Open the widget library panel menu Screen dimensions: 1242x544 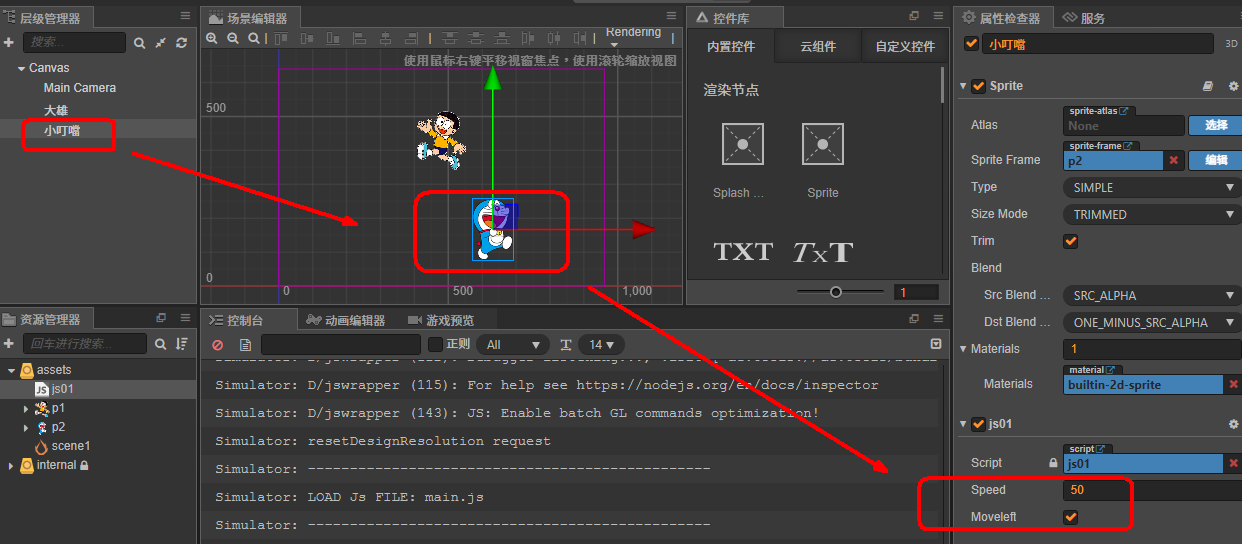point(938,16)
